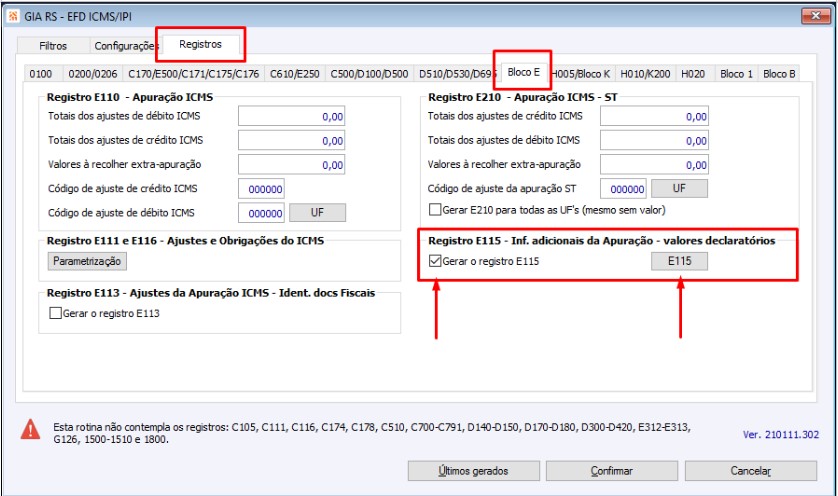Click E210 Totais dos ajustes de crédito ICMS field
Screen dimensions: 838x496
[x=654, y=116]
